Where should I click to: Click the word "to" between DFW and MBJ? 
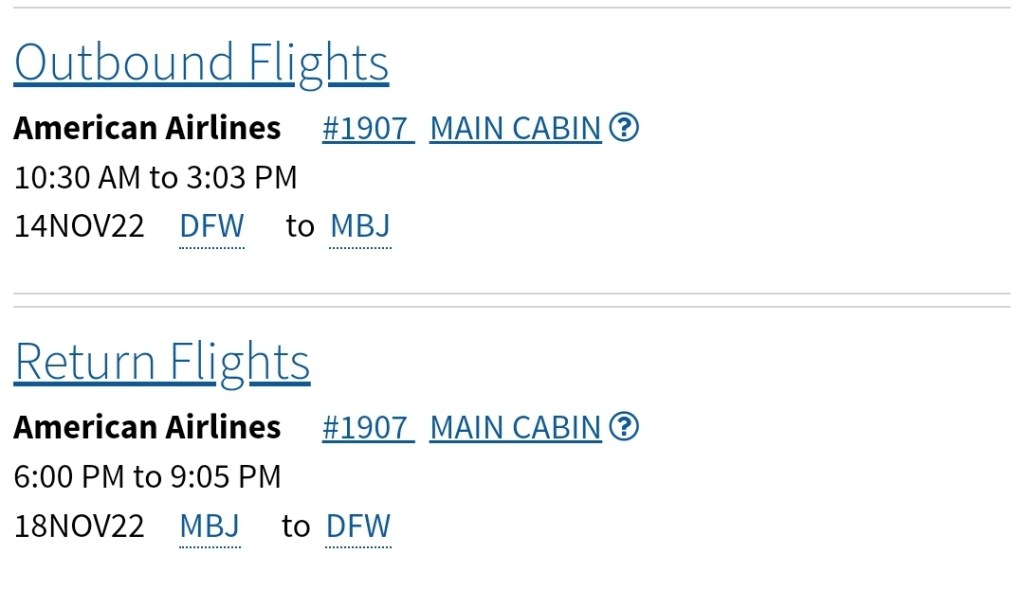(x=300, y=226)
